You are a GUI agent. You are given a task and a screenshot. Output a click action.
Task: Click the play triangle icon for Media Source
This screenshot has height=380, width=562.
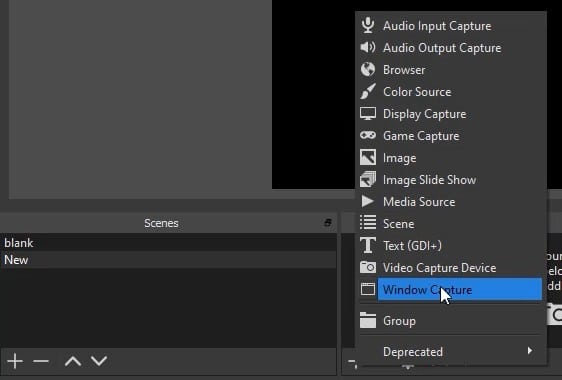coord(368,201)
